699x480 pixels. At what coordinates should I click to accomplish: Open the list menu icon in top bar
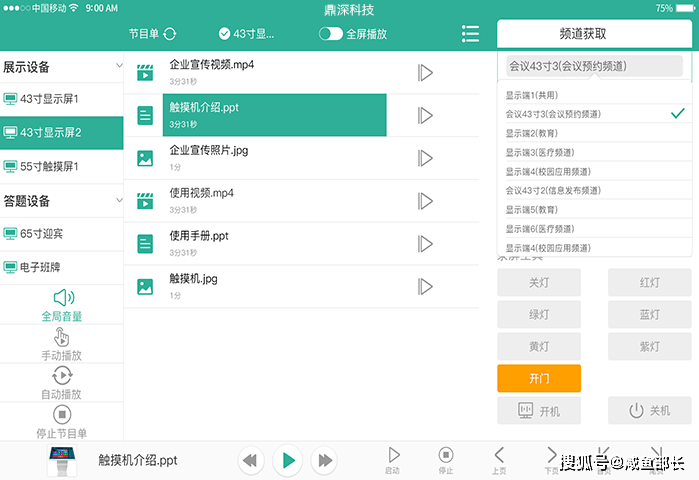point(470,34)
